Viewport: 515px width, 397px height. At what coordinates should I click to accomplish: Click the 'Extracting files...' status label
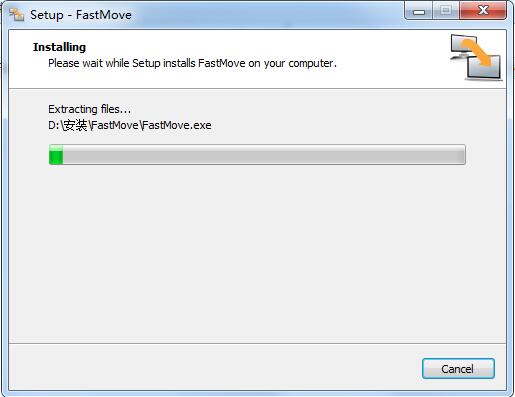point(89,109)
